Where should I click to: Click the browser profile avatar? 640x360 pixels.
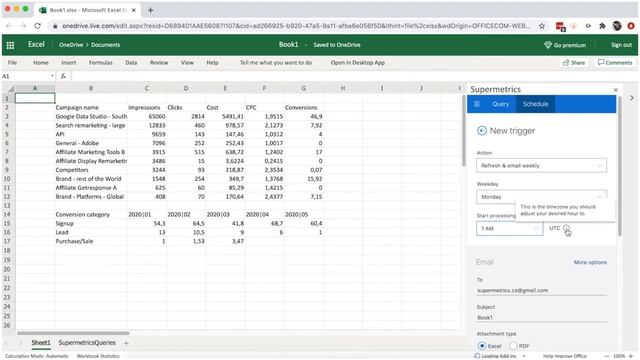tap(617, 26)
